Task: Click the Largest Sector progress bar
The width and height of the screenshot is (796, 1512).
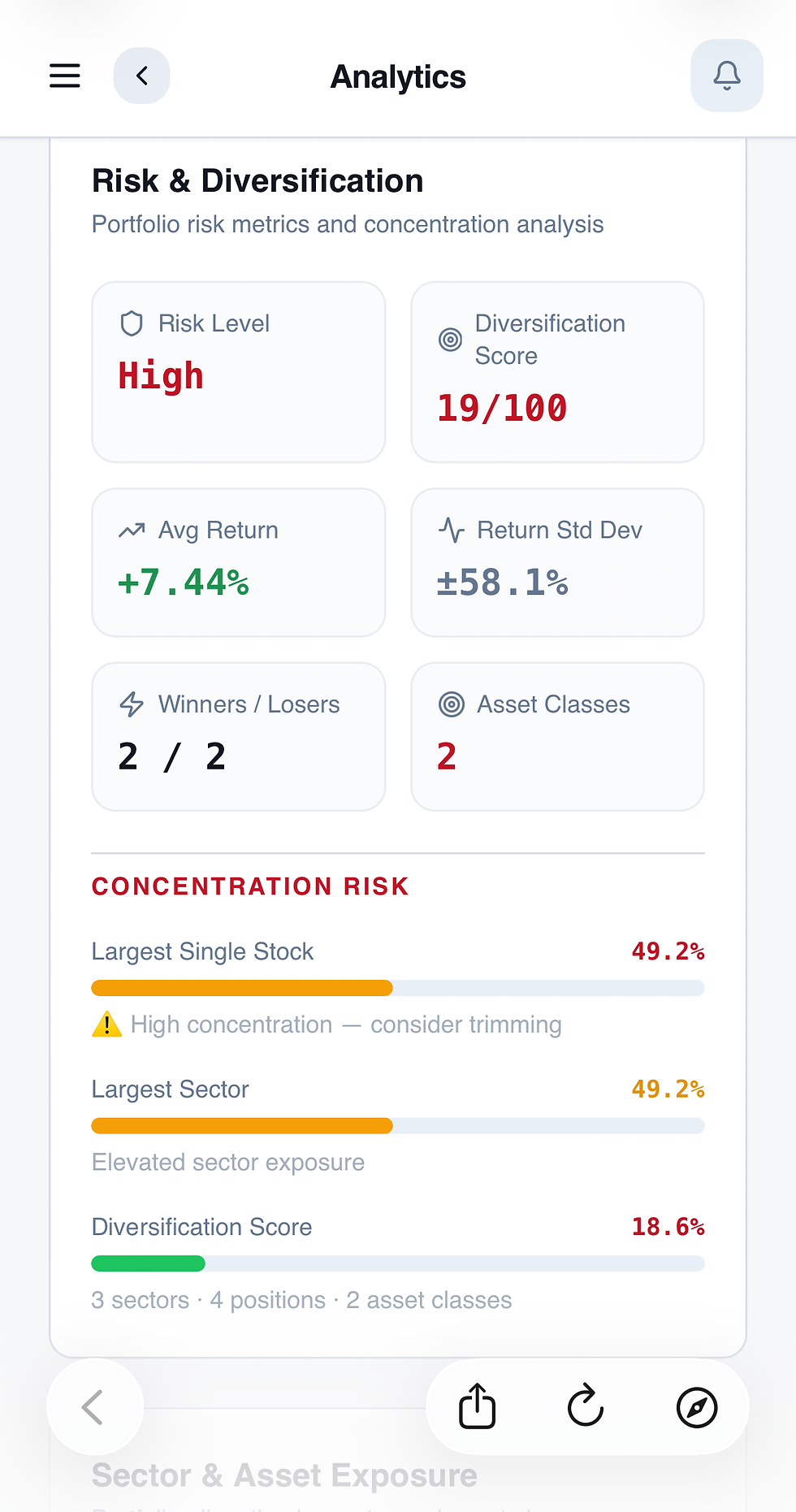Action: [398, 1126]
